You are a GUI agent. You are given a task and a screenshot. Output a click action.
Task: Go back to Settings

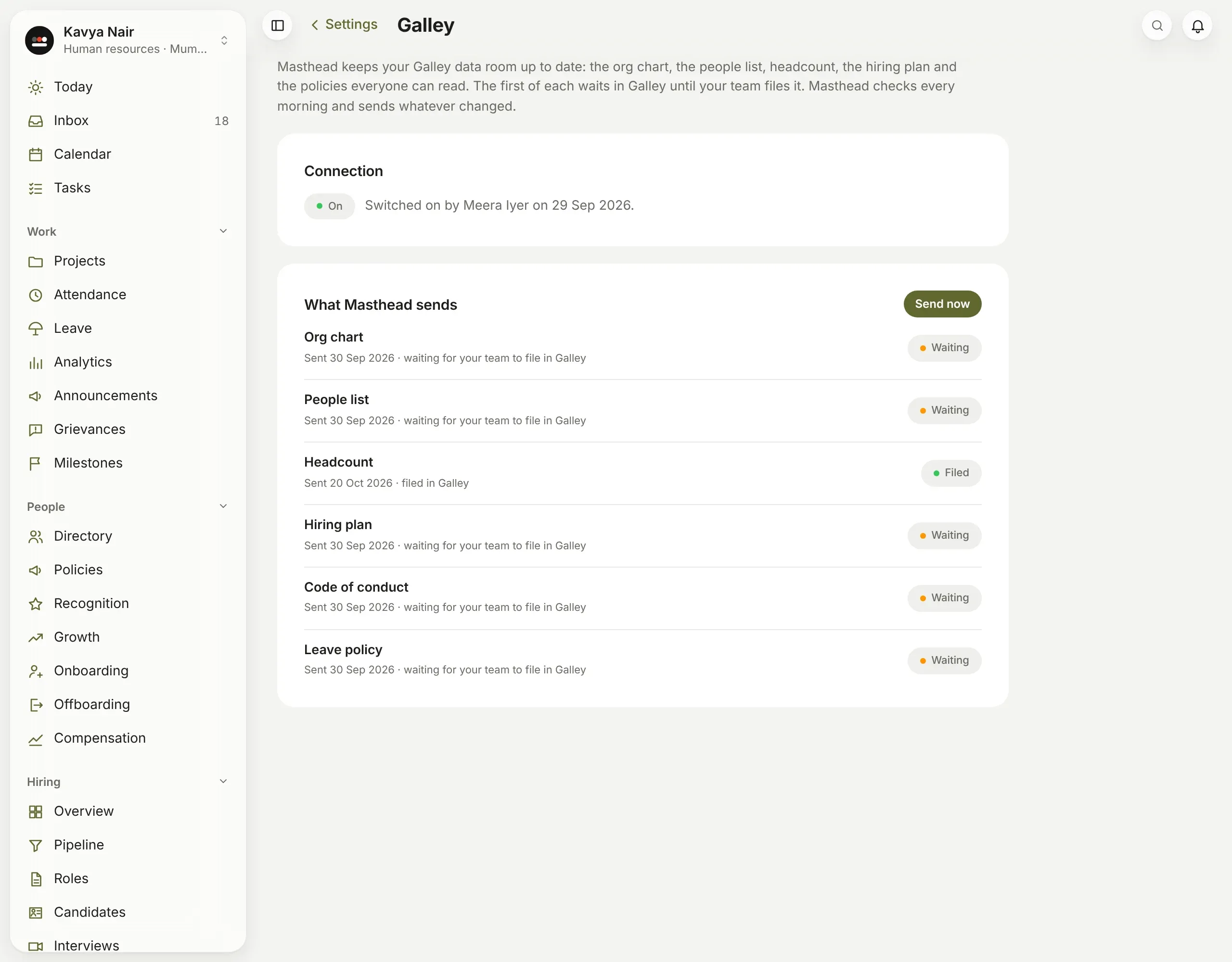click(x=344, y=24)
